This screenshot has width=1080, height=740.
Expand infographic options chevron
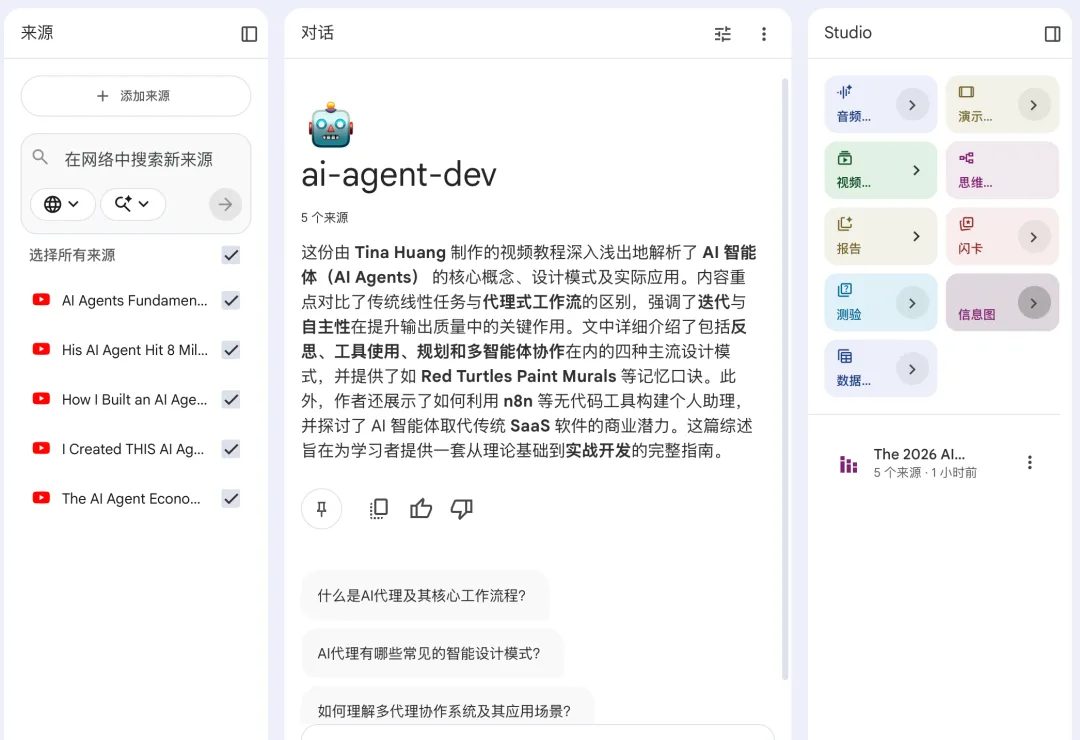click(1033, 303)
